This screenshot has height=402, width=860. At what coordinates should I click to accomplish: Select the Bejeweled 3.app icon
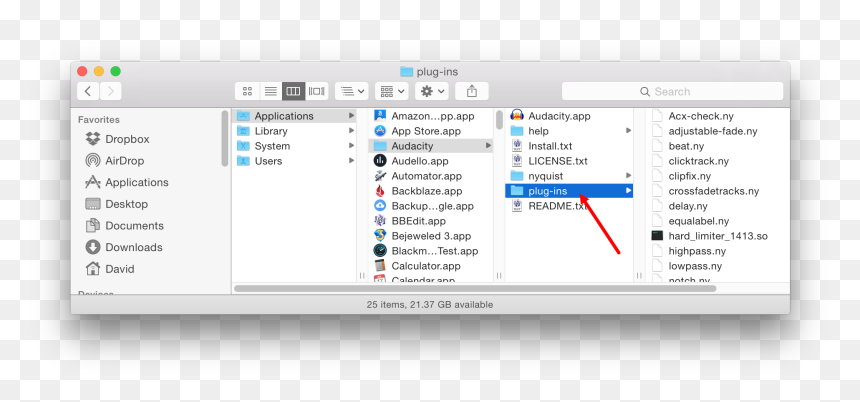click(380, 236)
